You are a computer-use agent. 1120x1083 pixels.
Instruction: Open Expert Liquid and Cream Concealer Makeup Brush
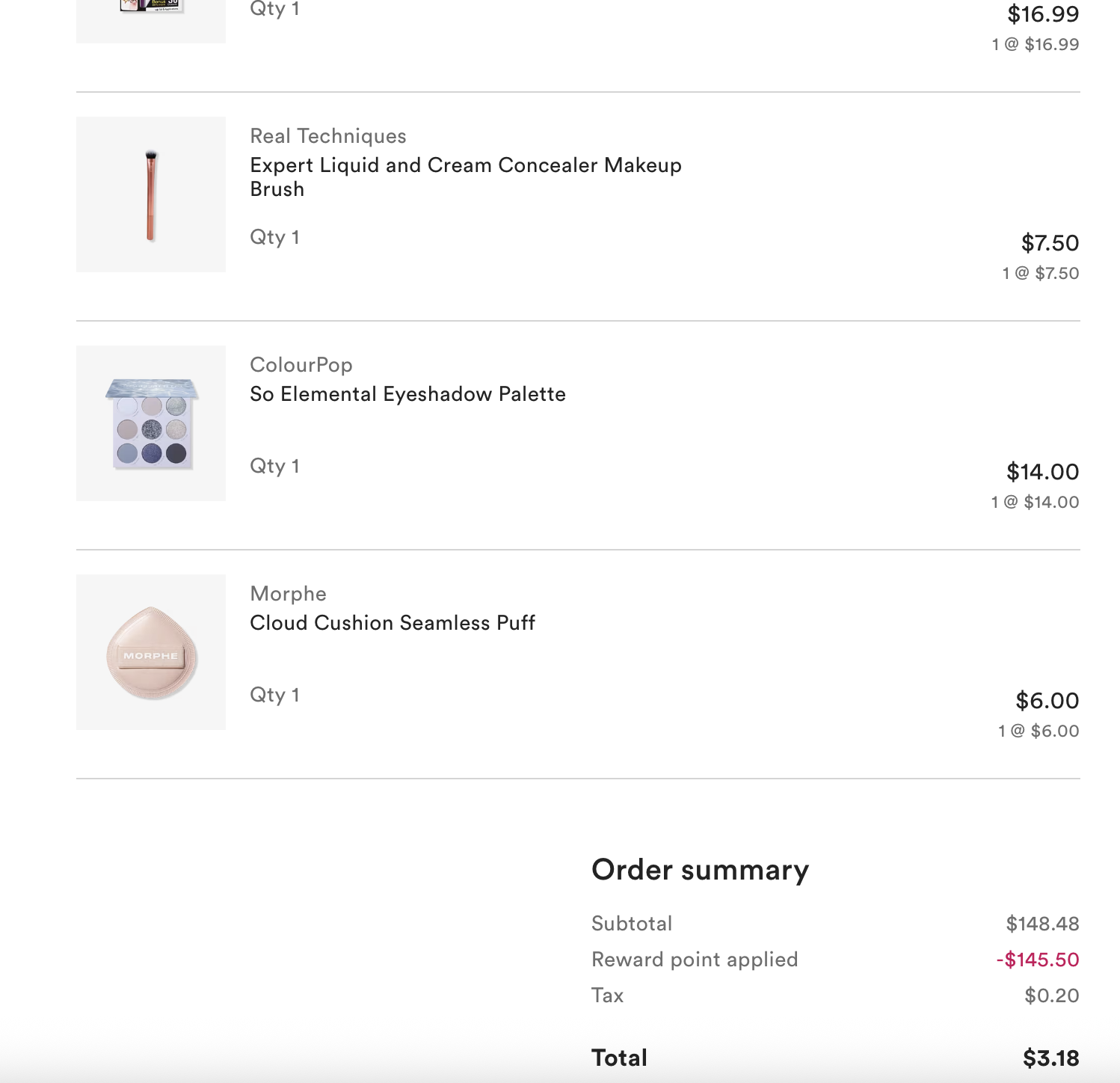[x=465, y=177]
